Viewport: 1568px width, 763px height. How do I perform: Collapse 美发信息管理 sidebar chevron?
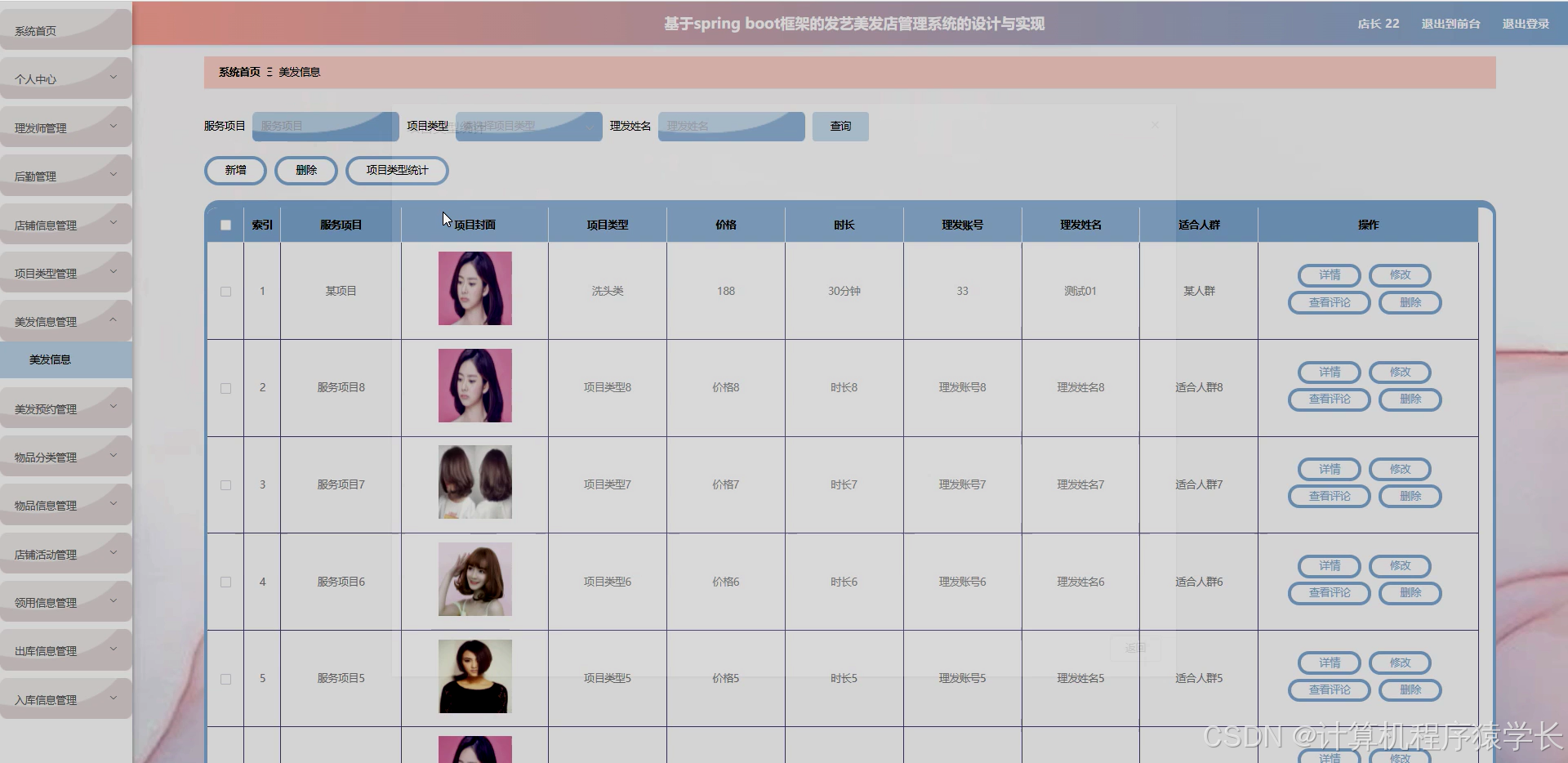coord(114,319)
